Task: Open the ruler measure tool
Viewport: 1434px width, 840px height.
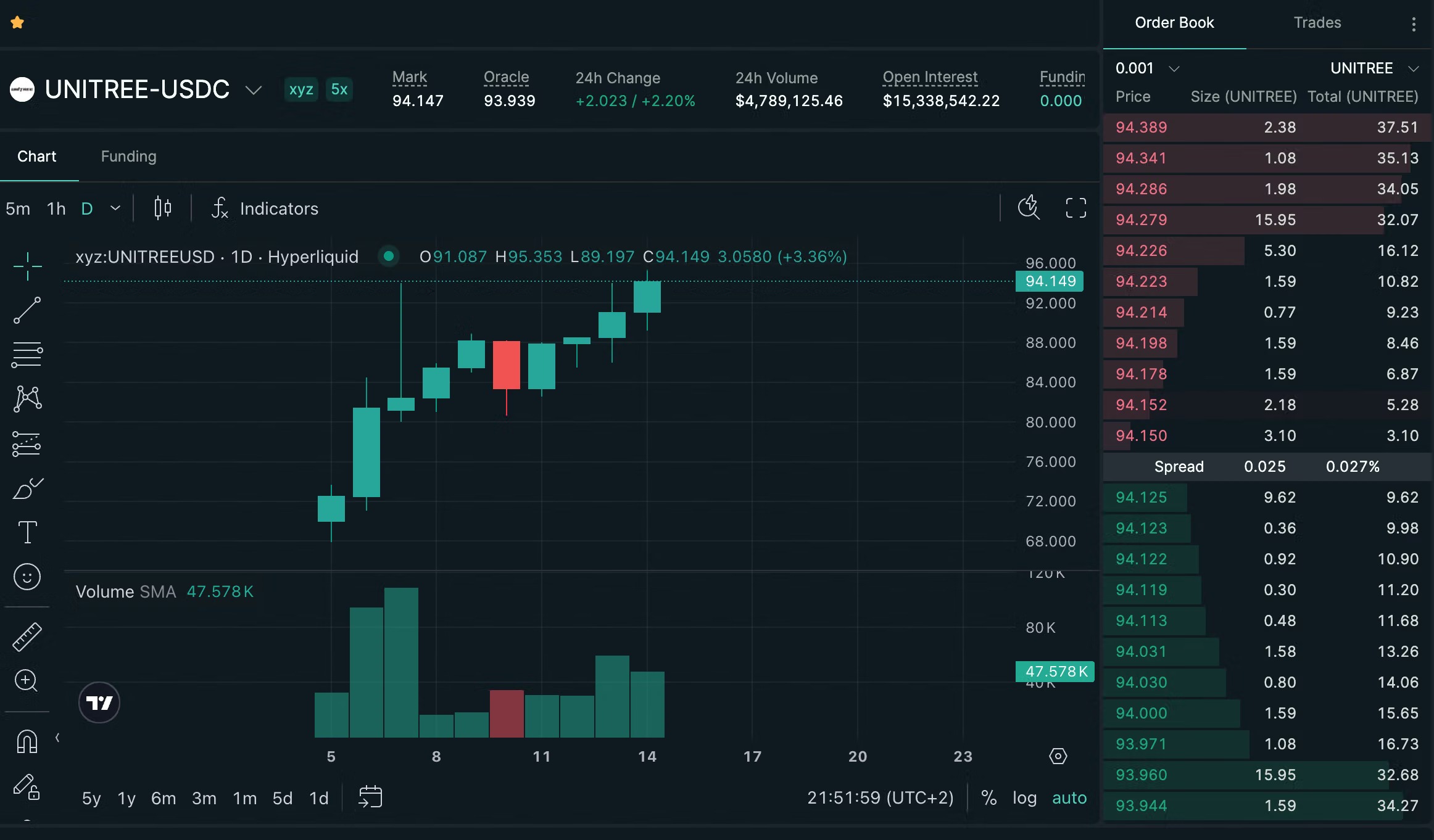Action: (27, 637)
